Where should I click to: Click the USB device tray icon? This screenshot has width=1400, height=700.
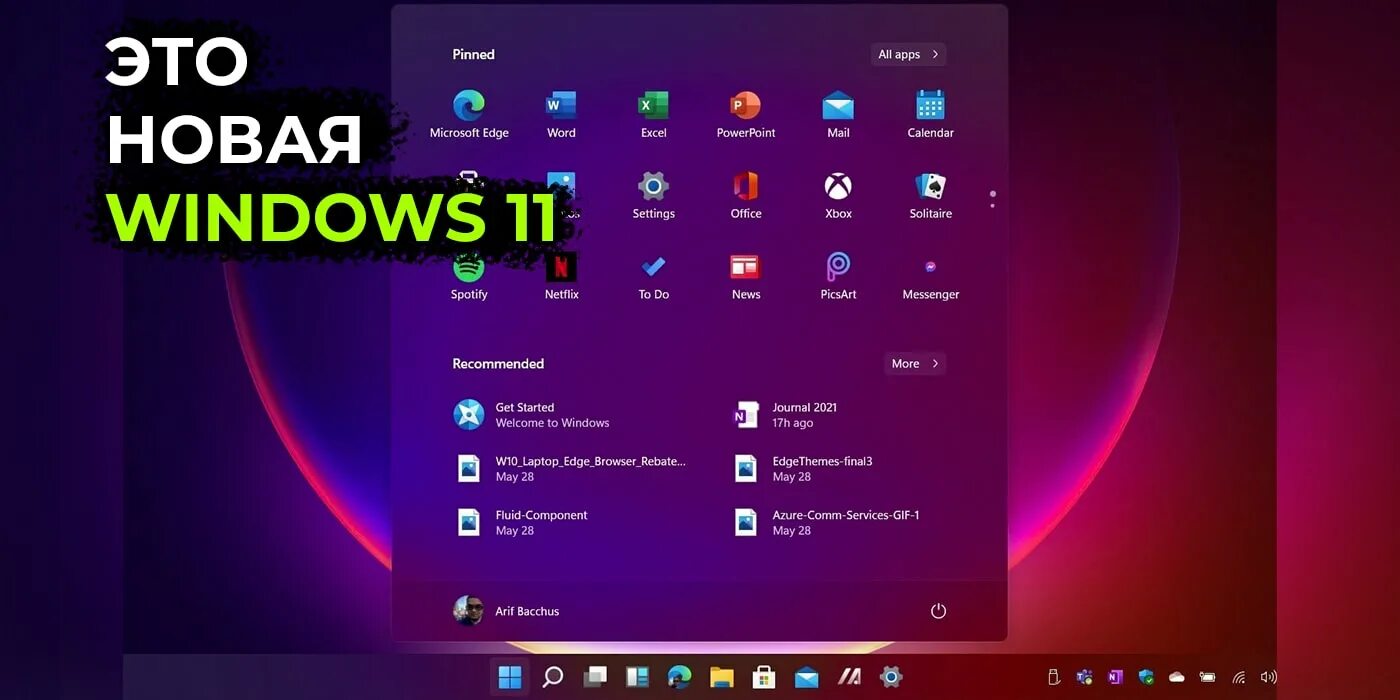pos(1053,677)
